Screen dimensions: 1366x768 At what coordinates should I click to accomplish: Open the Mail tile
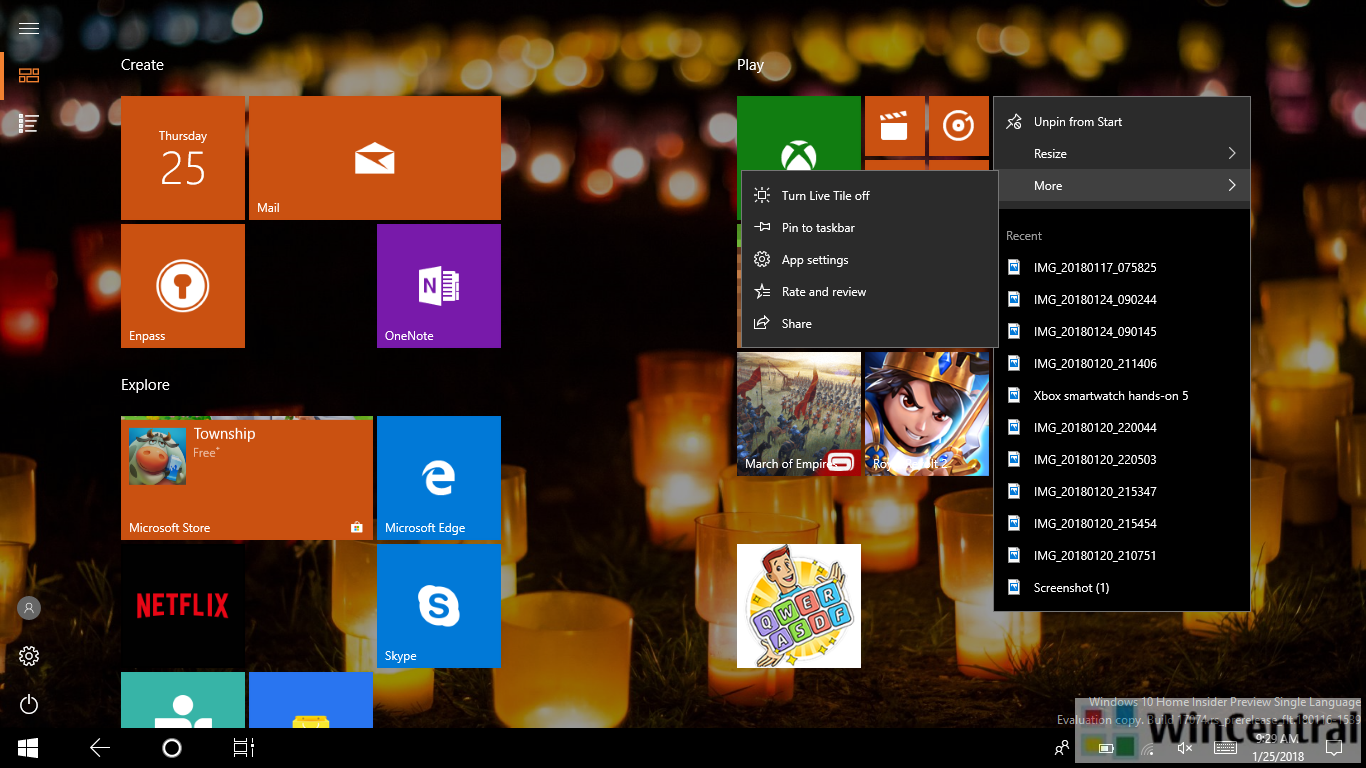(x=375, y=158)
